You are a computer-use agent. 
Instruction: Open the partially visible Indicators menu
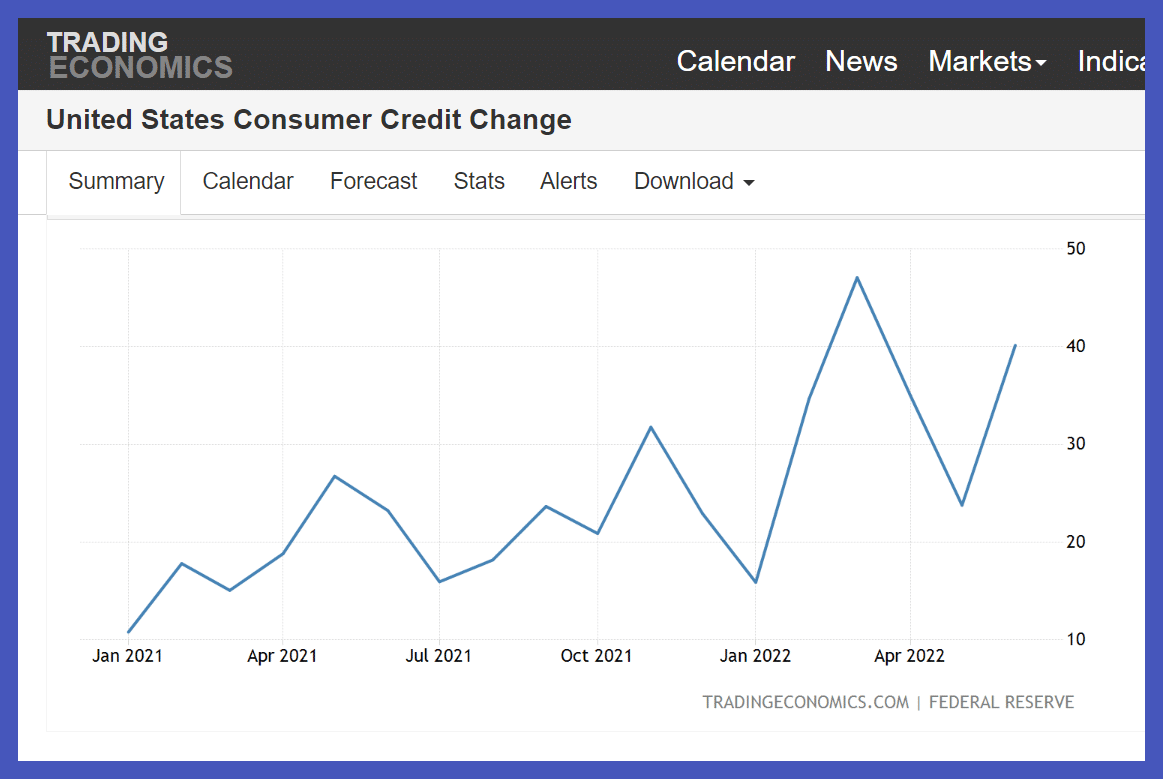(x=1110, y=61)
